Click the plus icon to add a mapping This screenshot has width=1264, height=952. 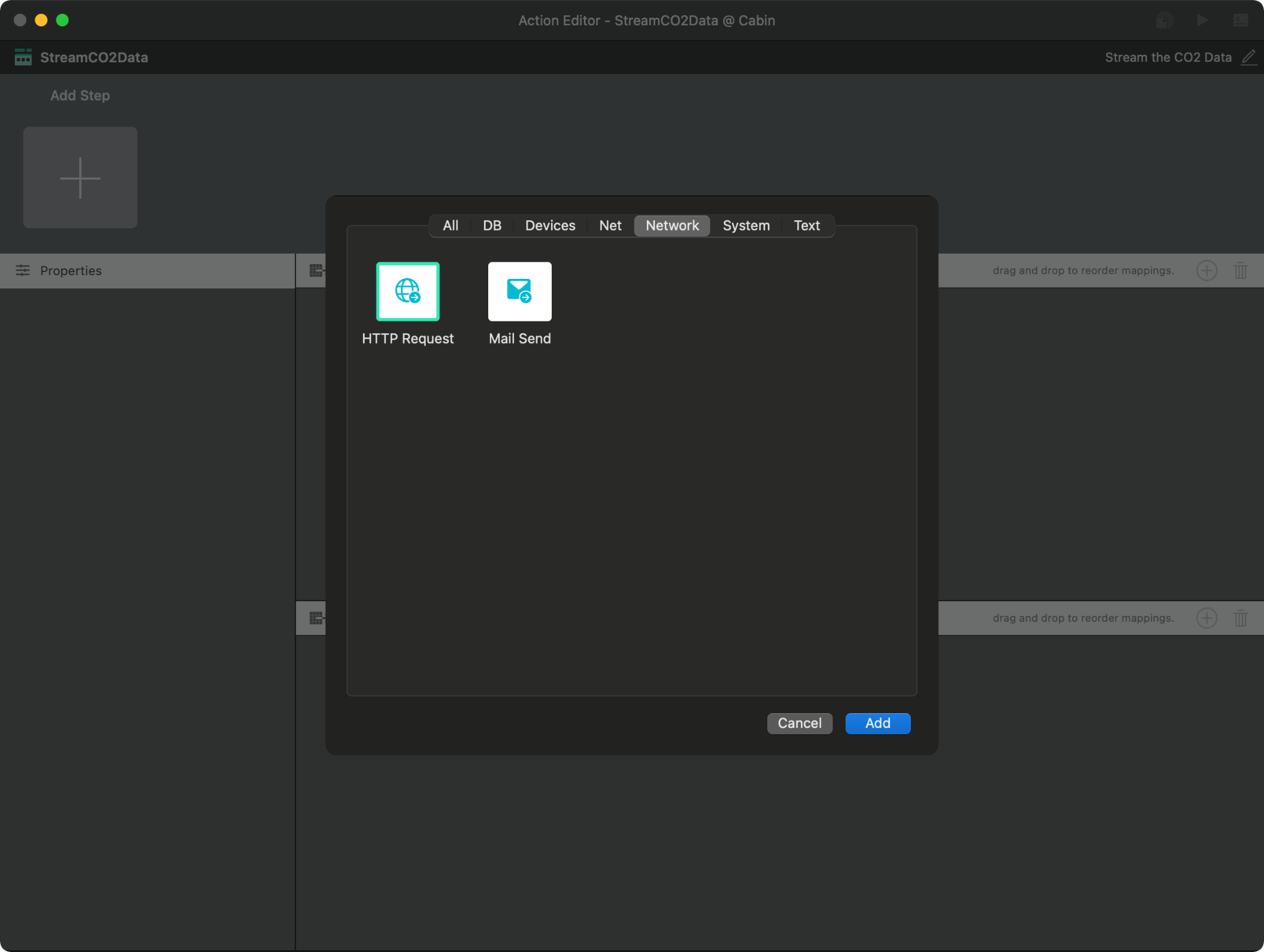[1207, 270]
